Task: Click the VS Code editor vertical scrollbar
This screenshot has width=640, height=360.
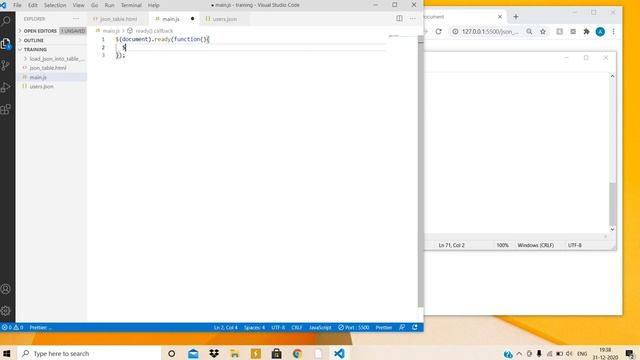Action: tap(420, 171)
